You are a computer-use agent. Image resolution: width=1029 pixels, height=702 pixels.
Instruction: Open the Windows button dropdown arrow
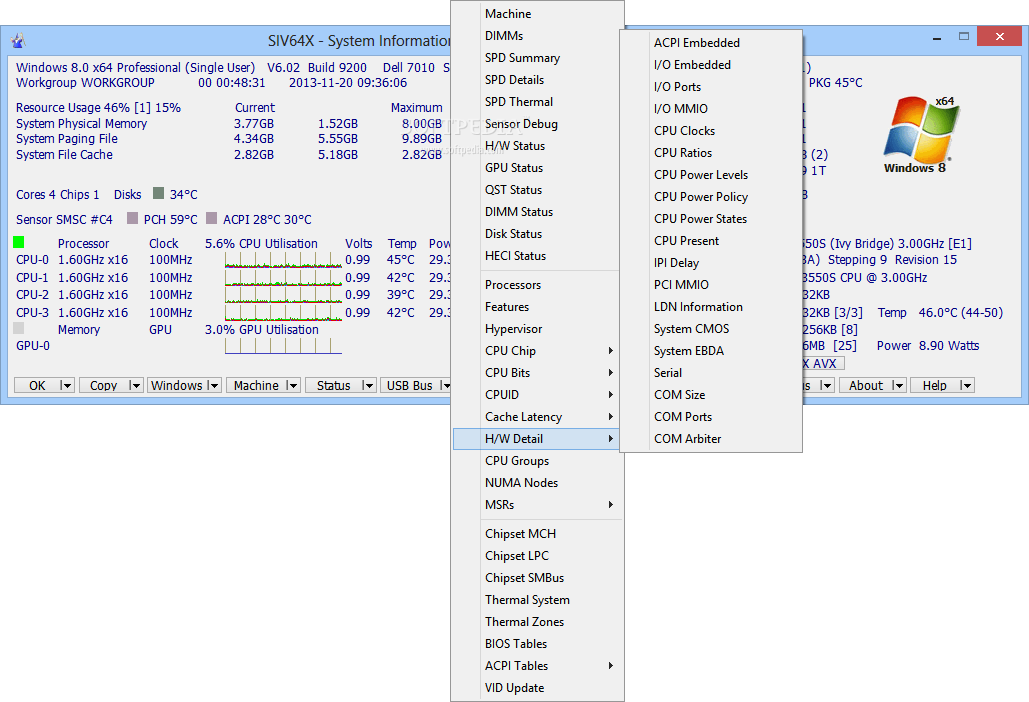click(214, 385)
